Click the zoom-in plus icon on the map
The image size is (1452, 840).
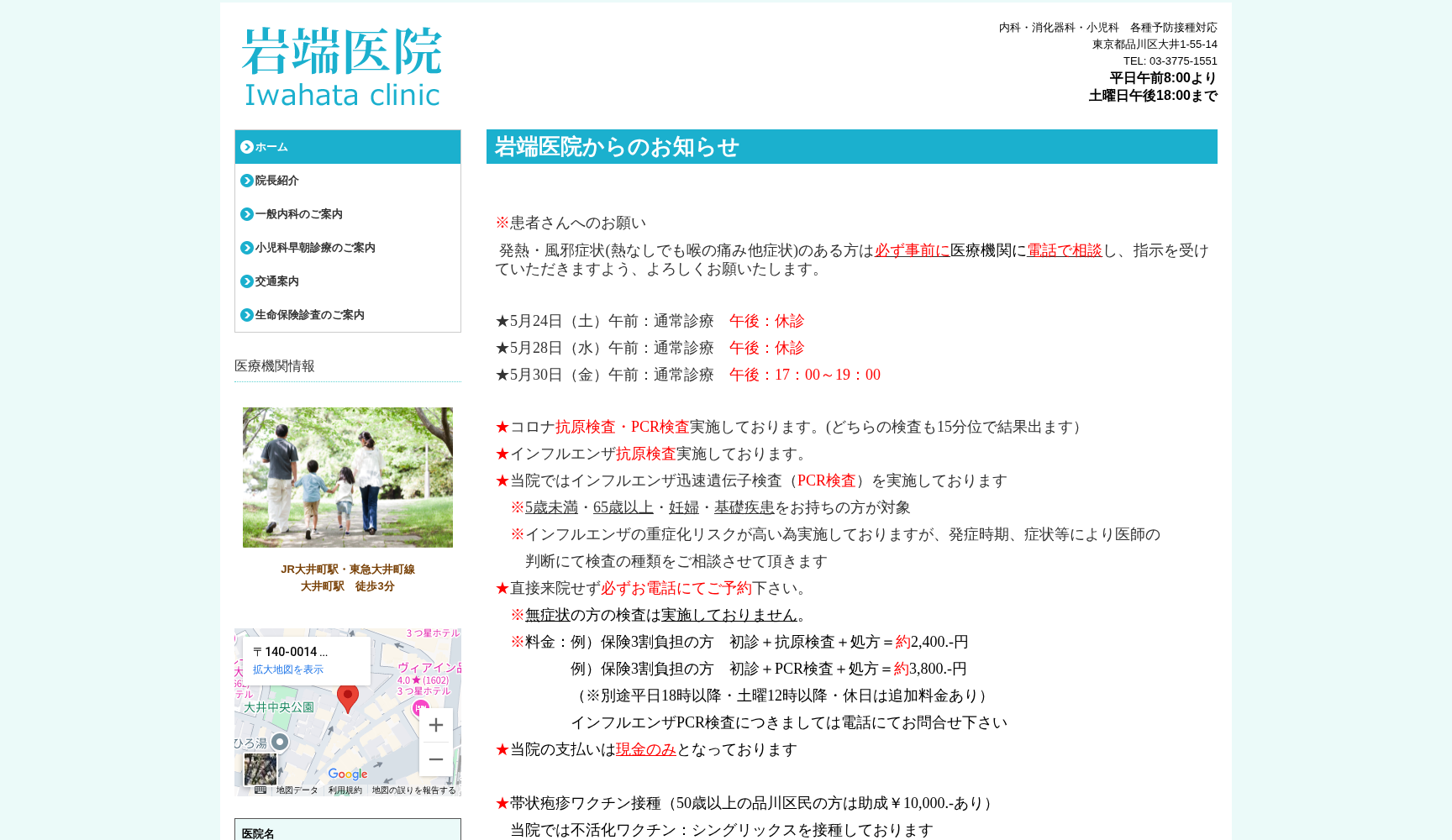point(436,725)
